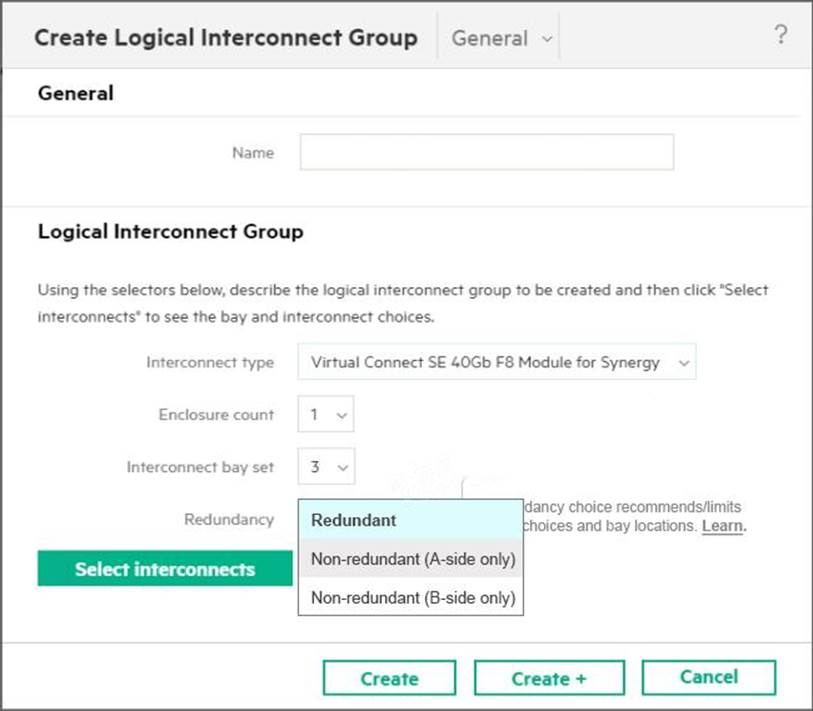Cancel the dialog
Image resolution: width=813 pixels, height=711 pixels.
(708, 677)
